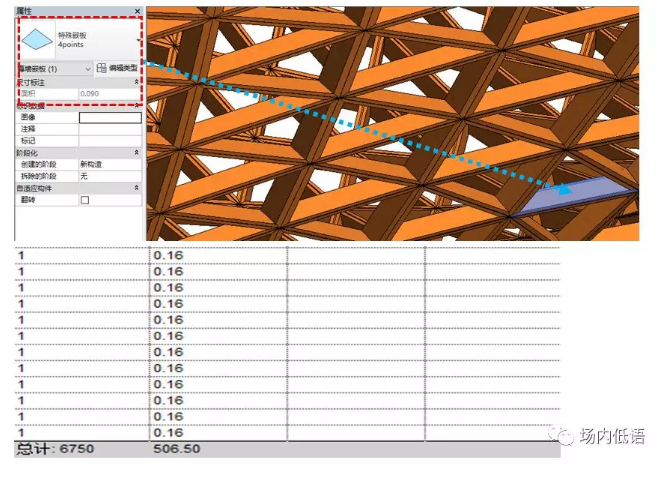Screen dimensions: 661x477
Task: Select the 面积 property label
Action: 28,94
